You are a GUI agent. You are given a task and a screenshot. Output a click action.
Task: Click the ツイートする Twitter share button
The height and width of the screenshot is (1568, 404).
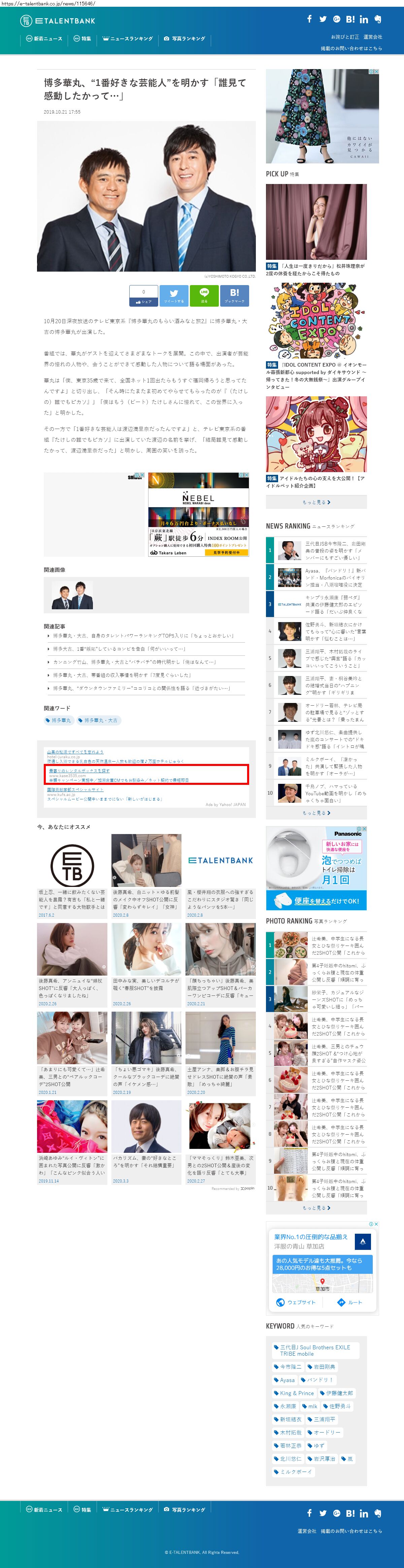click(x=174, y=295)
